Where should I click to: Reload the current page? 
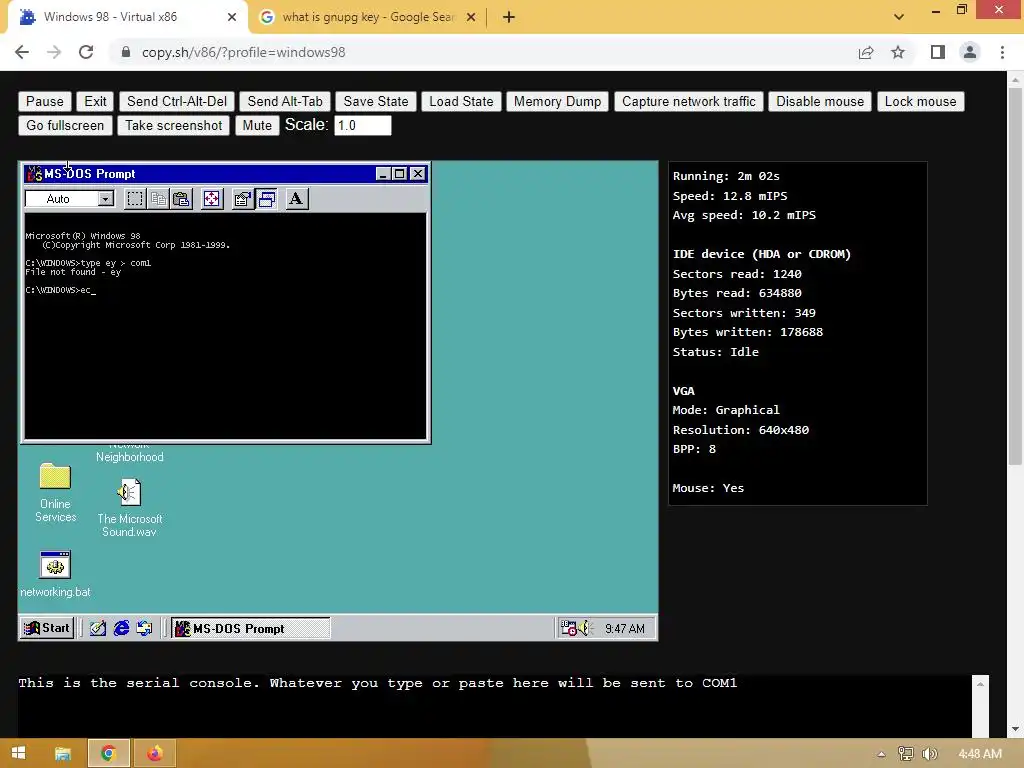[86, 52]
